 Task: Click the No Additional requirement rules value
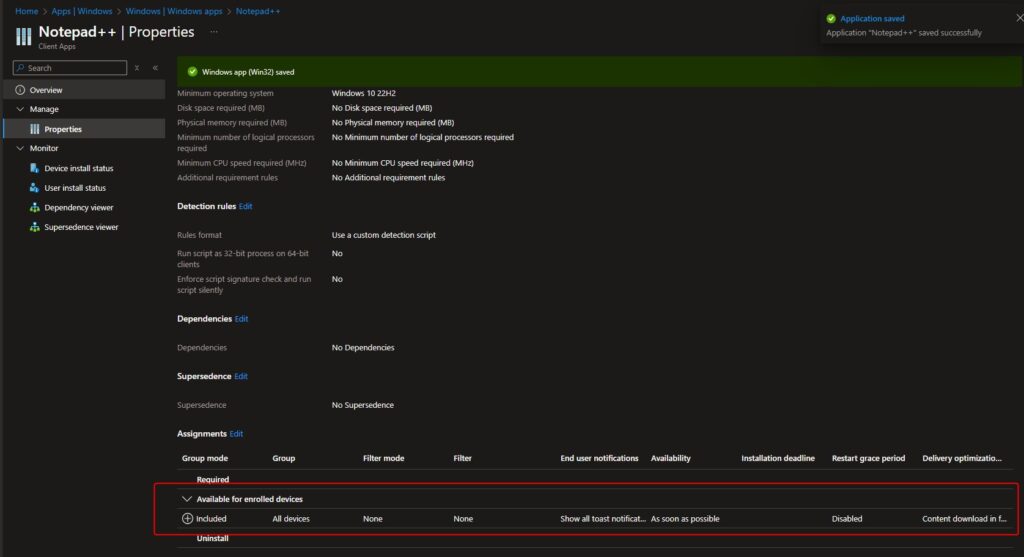pos(389,178)
